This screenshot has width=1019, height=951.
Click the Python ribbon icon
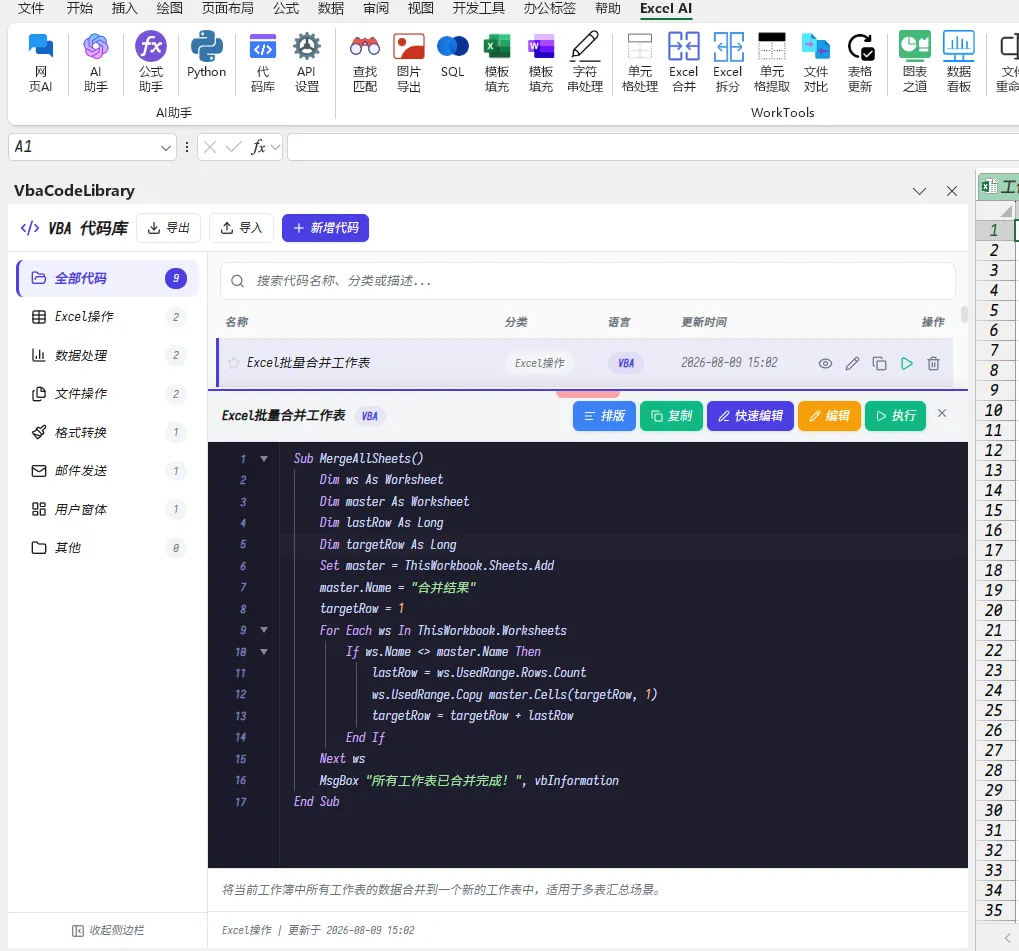[207, 55]
